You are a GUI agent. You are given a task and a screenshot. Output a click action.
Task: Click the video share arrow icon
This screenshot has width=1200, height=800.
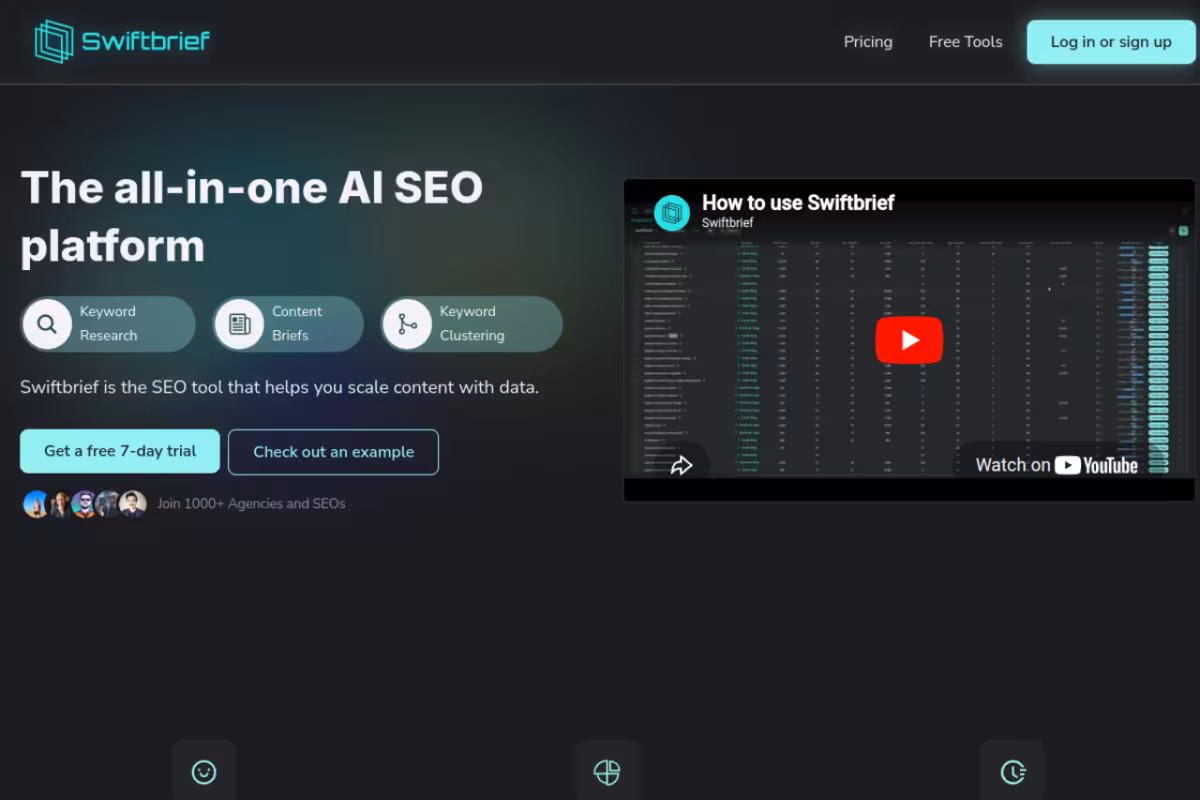click(x=682, y=465)
